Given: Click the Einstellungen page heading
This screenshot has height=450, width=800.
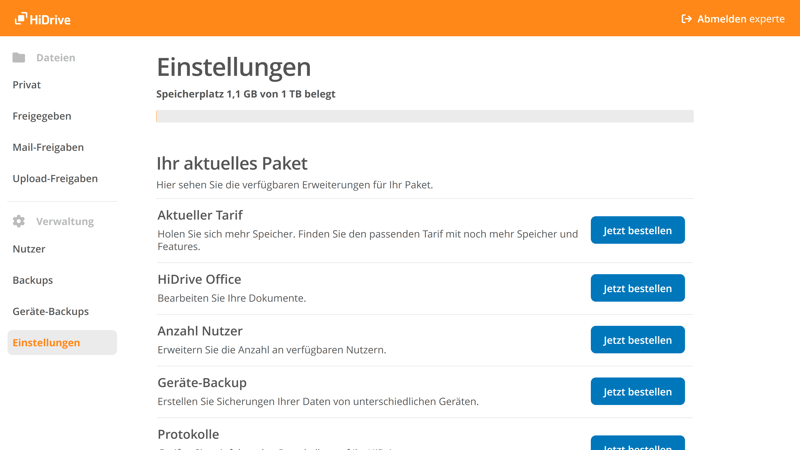Looking at the screenshot, I should click(234, 67).
